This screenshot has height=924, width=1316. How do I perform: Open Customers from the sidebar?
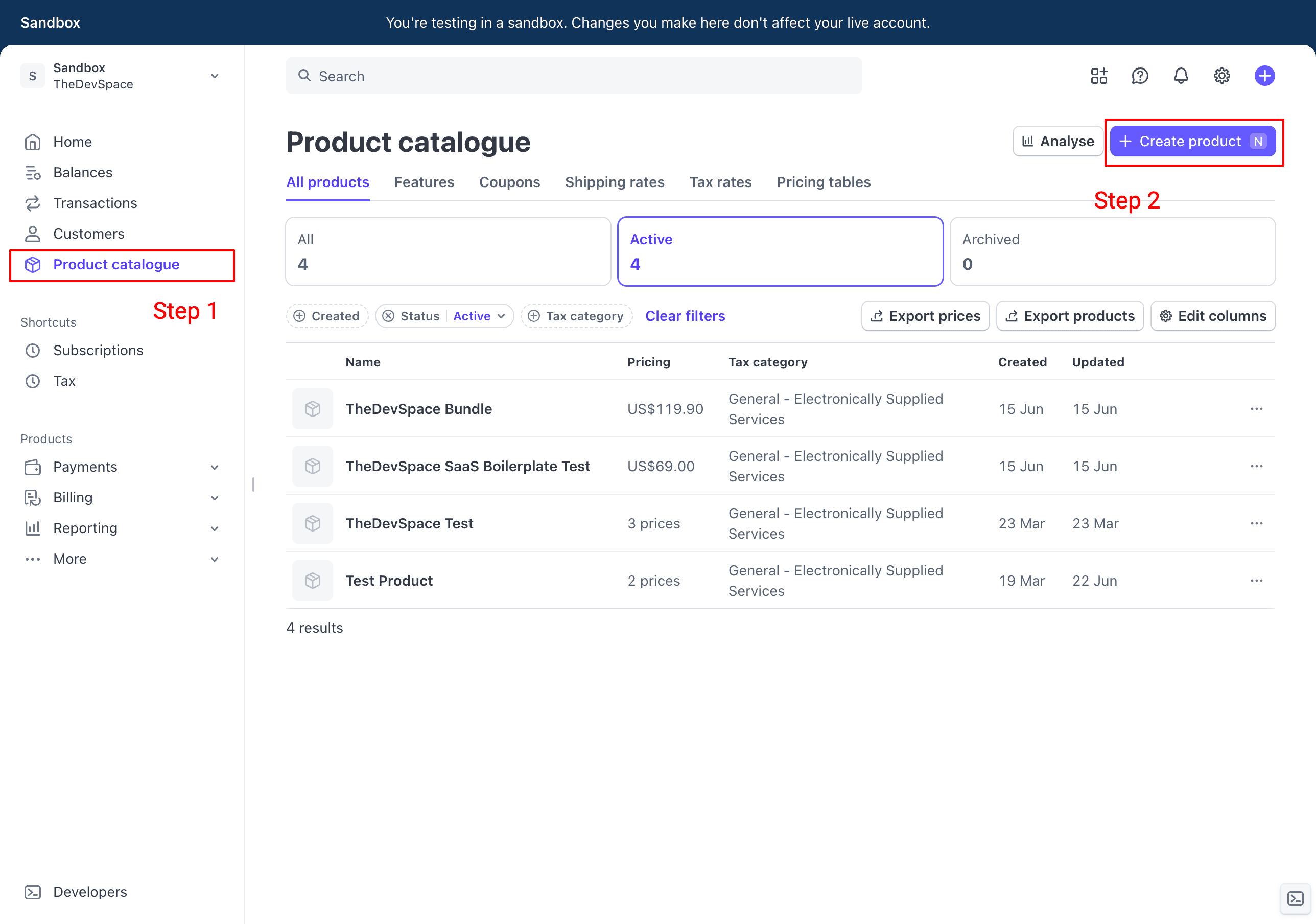[89, 234]
